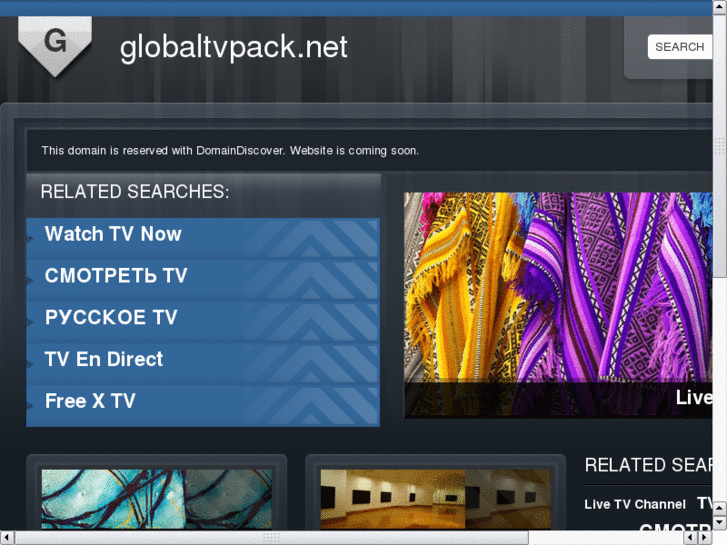Image resolution: width=727 pixels, height=545 pixels.
Task: Click the vertical scrollbar down arrow
Action: [720, 523]
